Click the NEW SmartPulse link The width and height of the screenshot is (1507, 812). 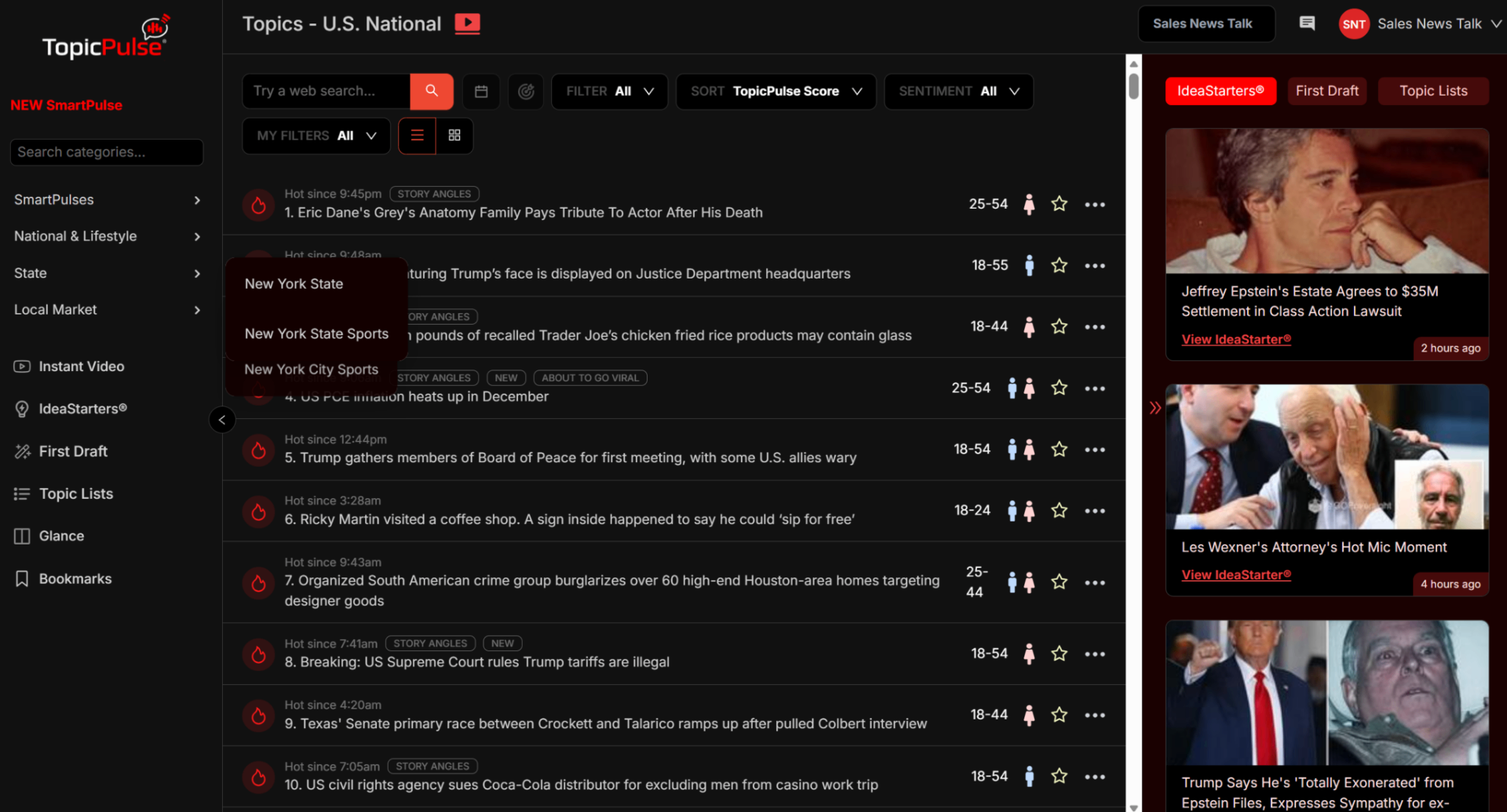(x=66, y=105)
